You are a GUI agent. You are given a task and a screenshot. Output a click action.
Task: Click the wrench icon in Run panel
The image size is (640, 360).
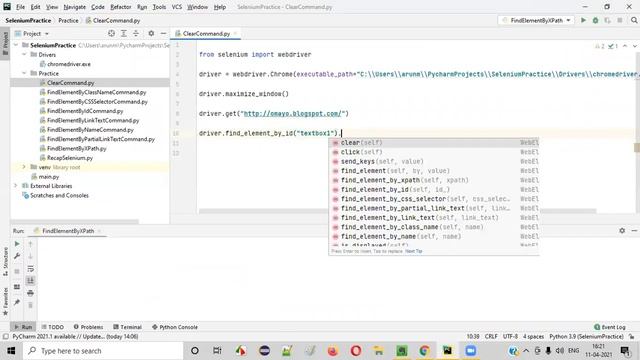coord(17,256)
